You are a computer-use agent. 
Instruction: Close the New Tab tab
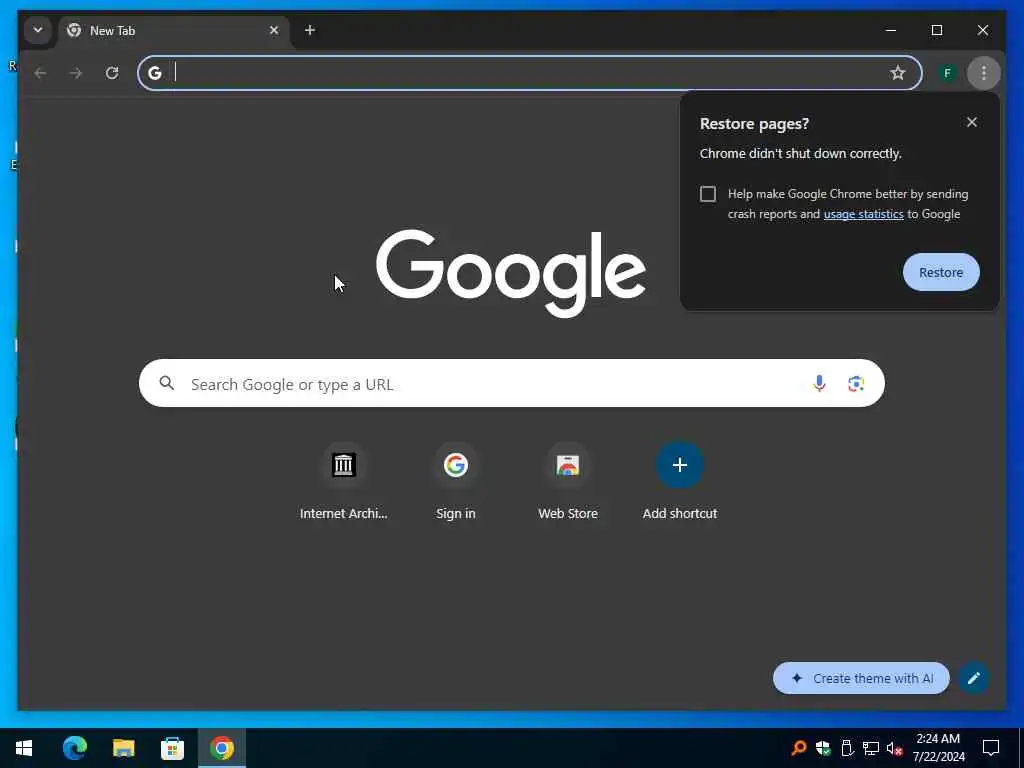coord(274,30)
